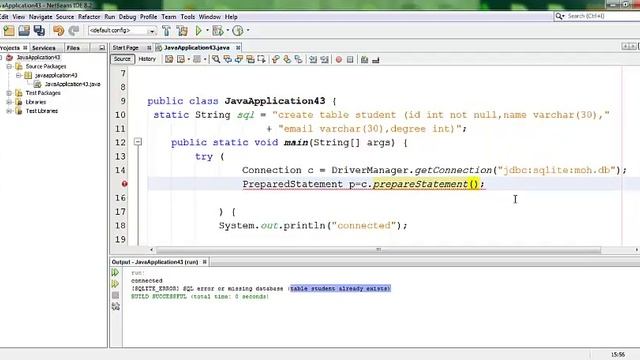Click the Next Bookmark icon
Image resolution: width=640 pixels, height=360 pixels.
(287, 60)
